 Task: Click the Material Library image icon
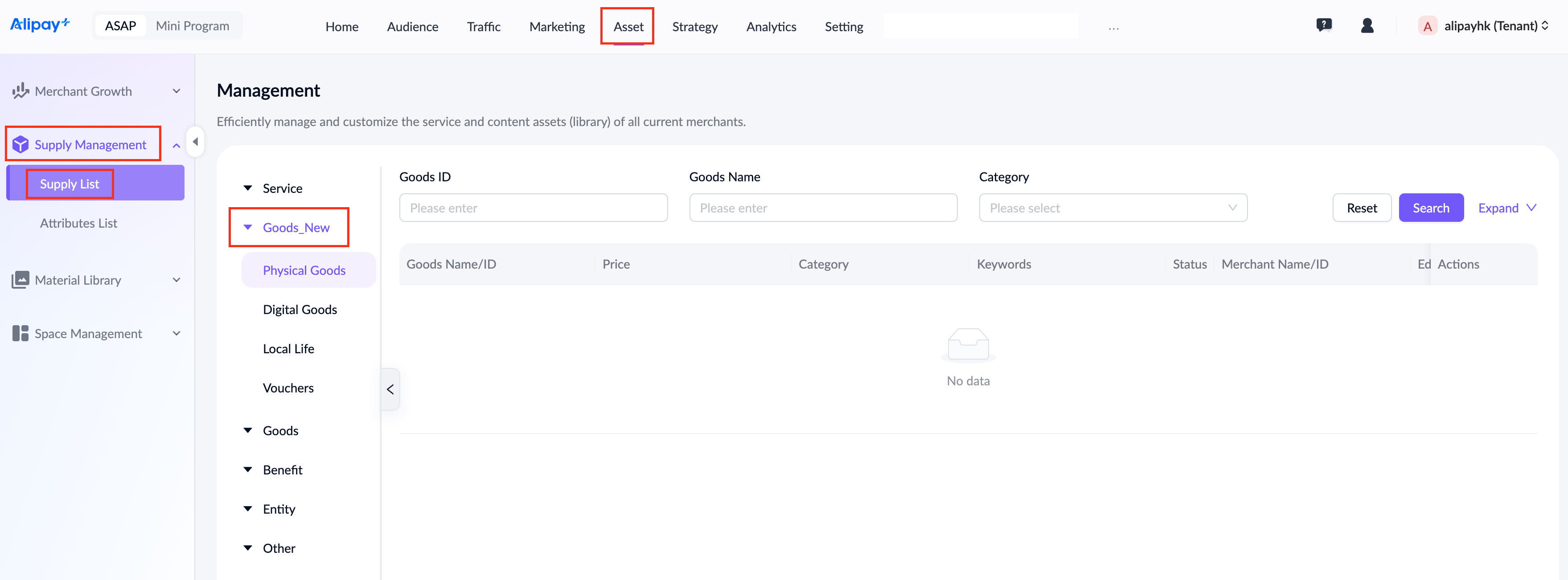20,280
